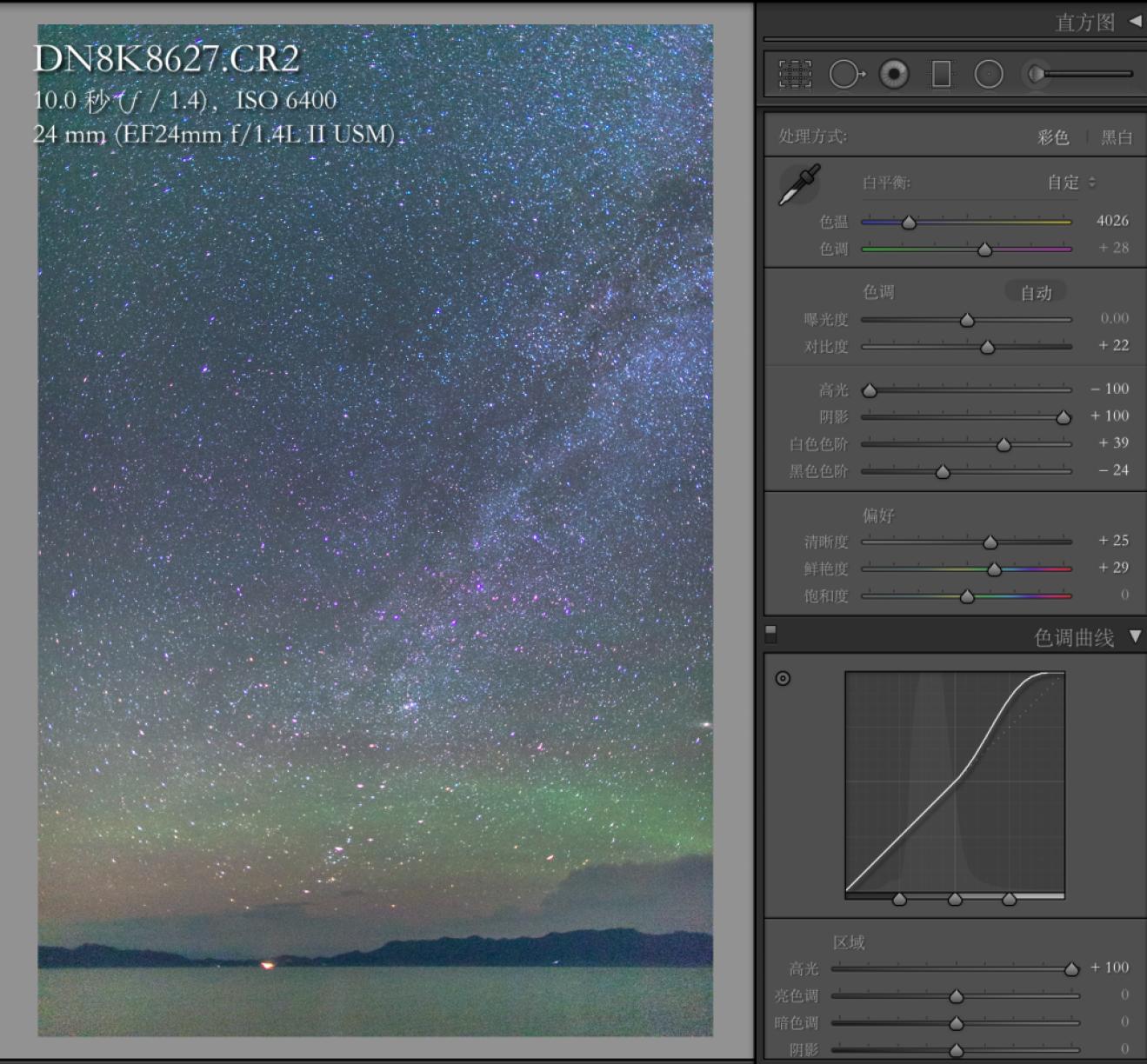1147x1064 pixels.
Task: Click the 清晰度 value + 25
Action: point(1113,541)
